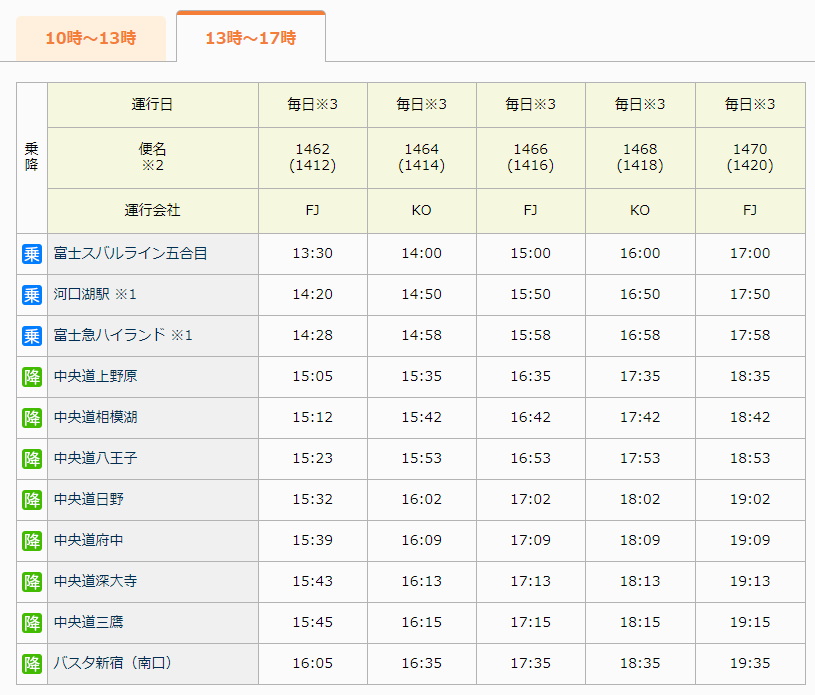Select stop name 中央道深大寺
The width and height of the screenshot is (815, 695).
96,581
